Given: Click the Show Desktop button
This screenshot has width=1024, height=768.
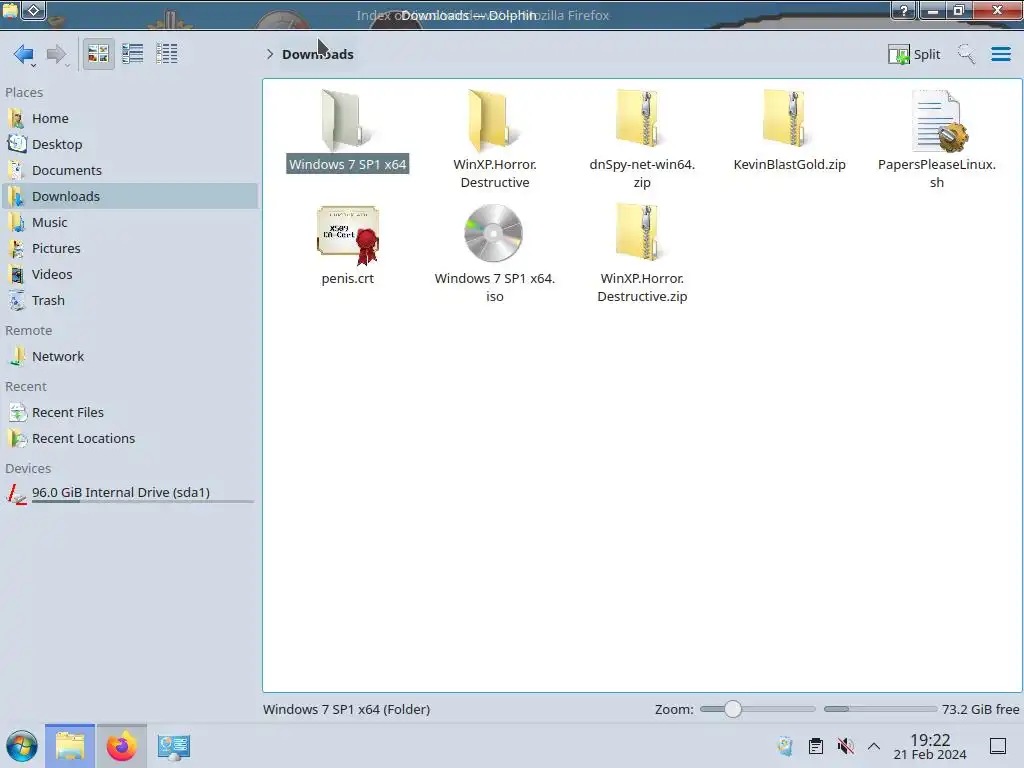Looking at the screenshot, I should point(998,746).
